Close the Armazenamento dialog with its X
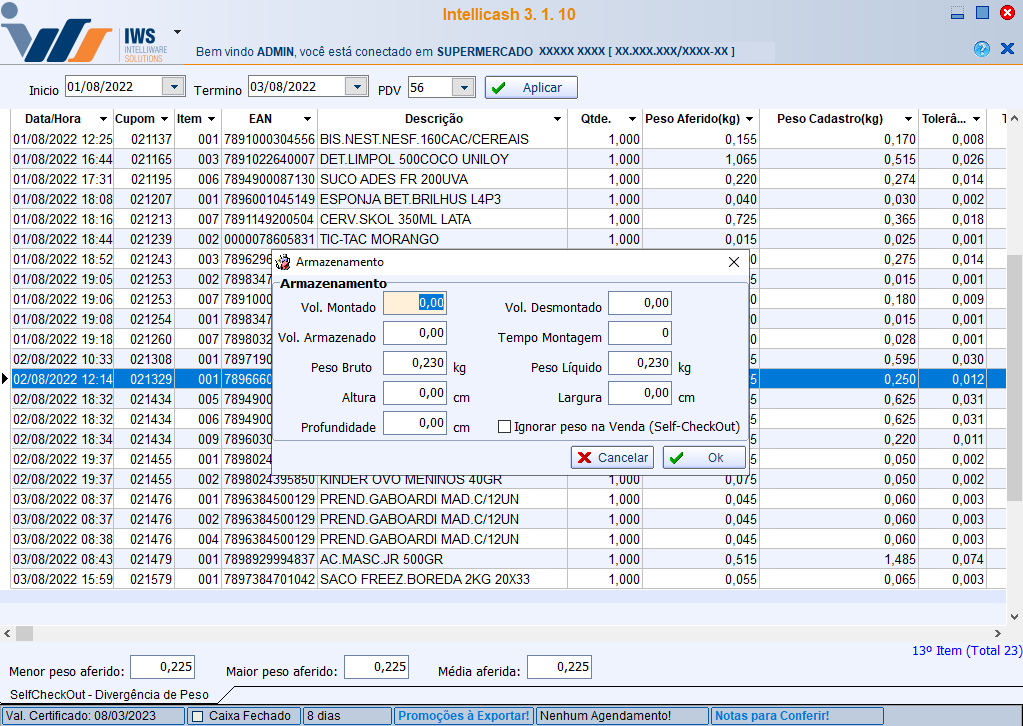 734,262
